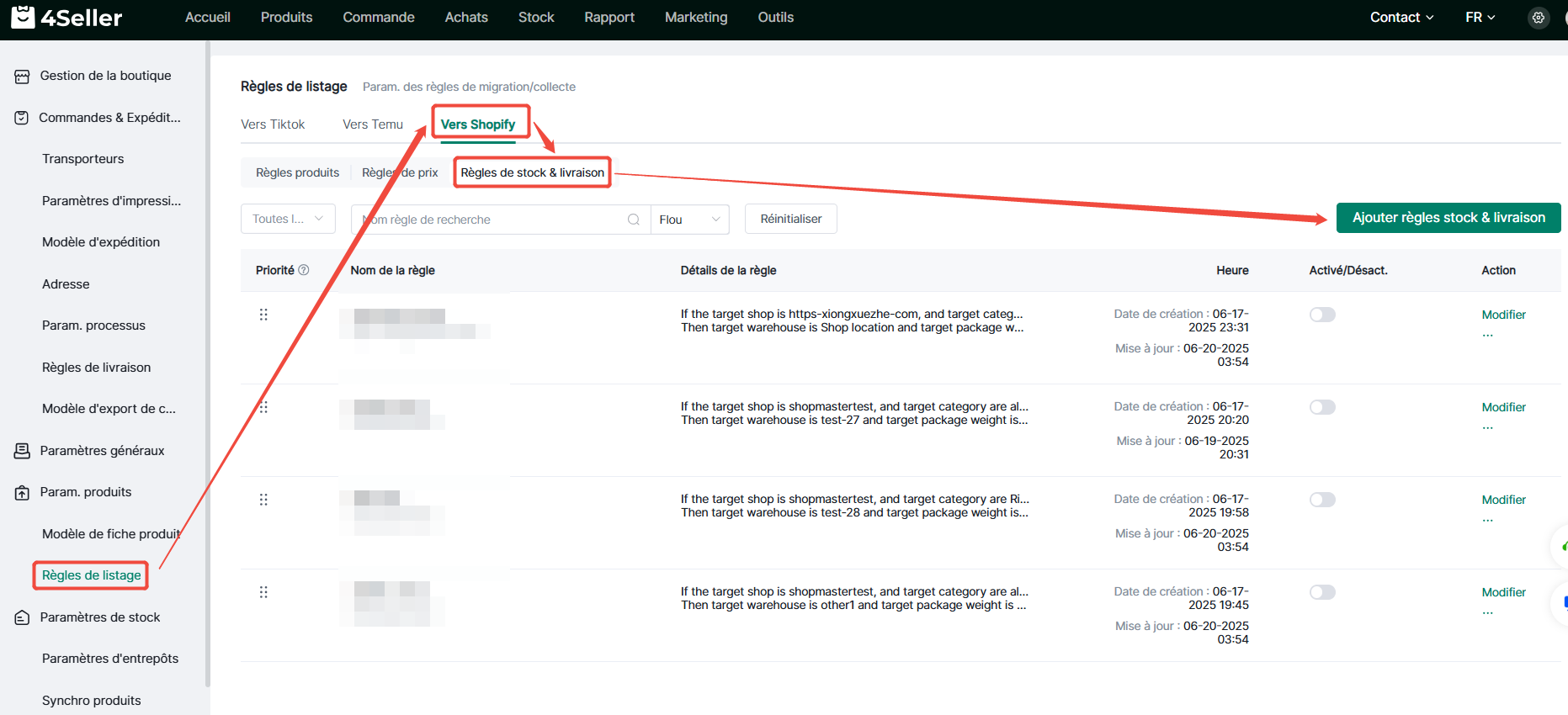The width and height of the screenshot is (1568, 715).
Task: Open the Produits menu
Action: tap(286, 17)
